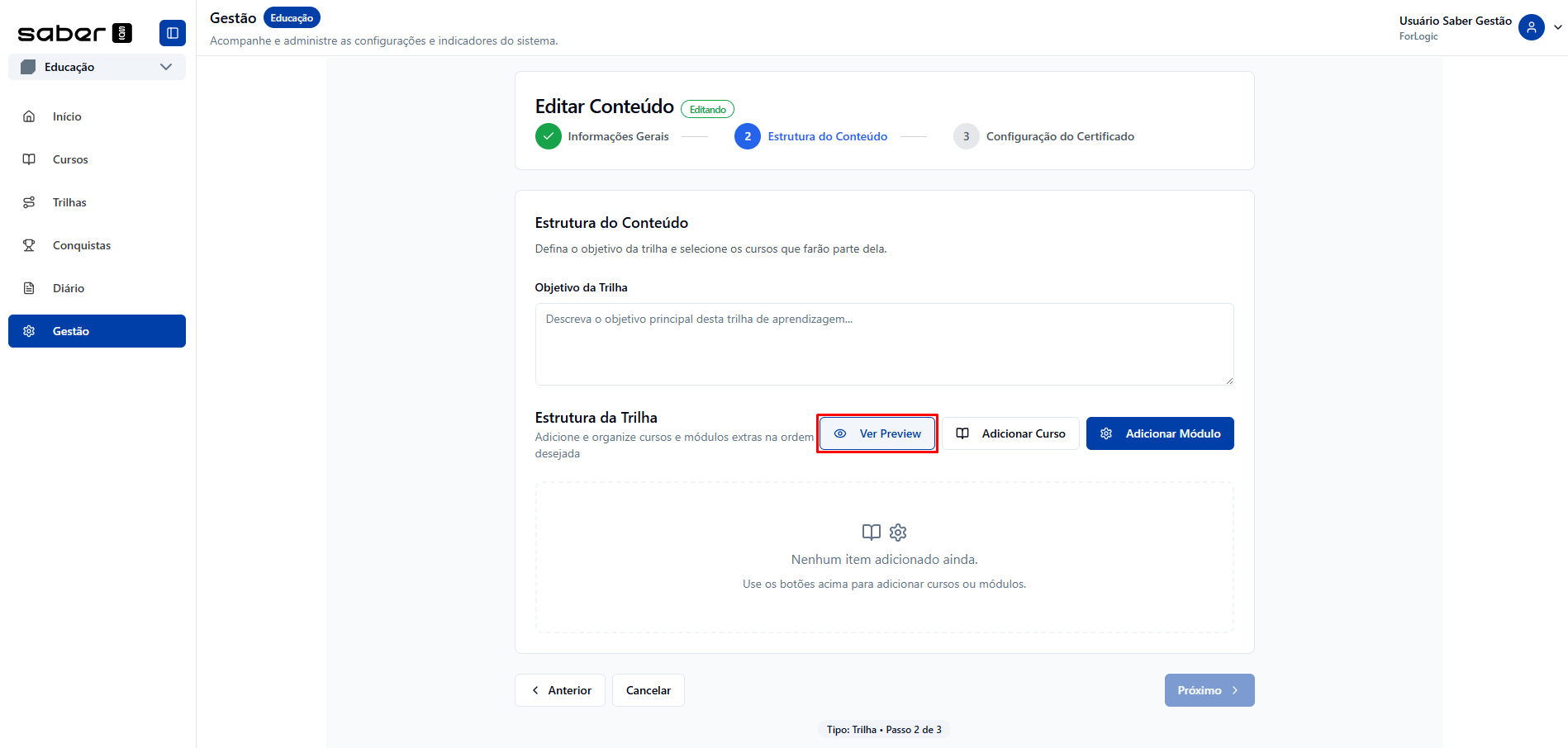Select step 2 Estrutura do Conteúdo
The image size is (1568, 748).
827,136
